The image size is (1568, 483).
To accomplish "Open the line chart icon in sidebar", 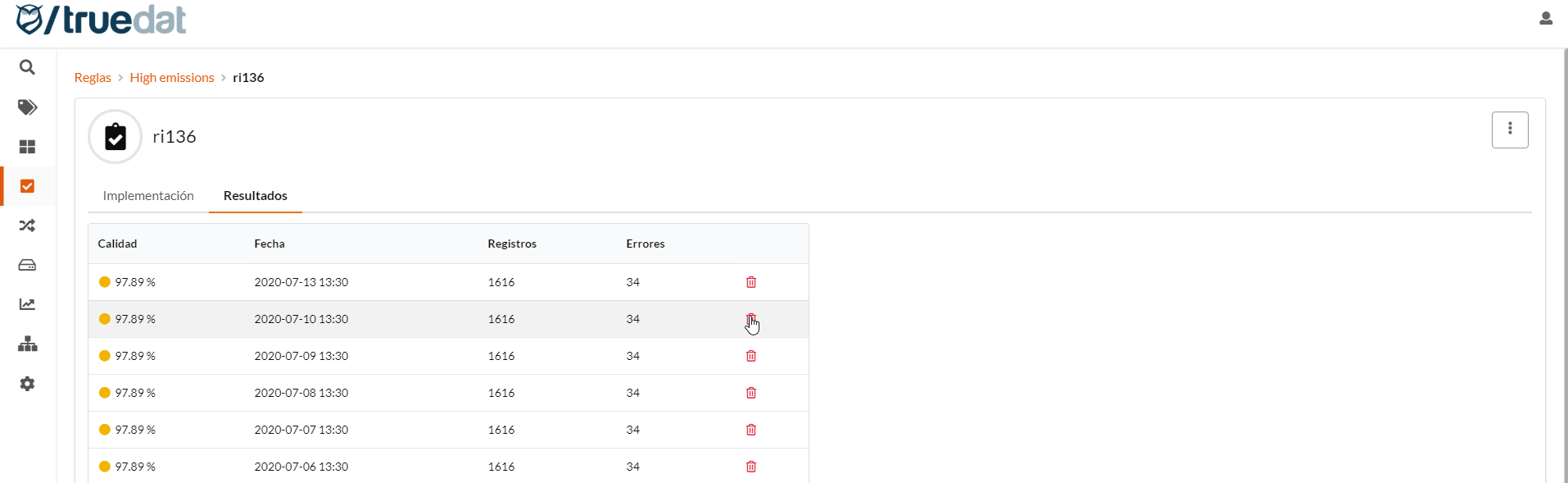I will point(27,304).
